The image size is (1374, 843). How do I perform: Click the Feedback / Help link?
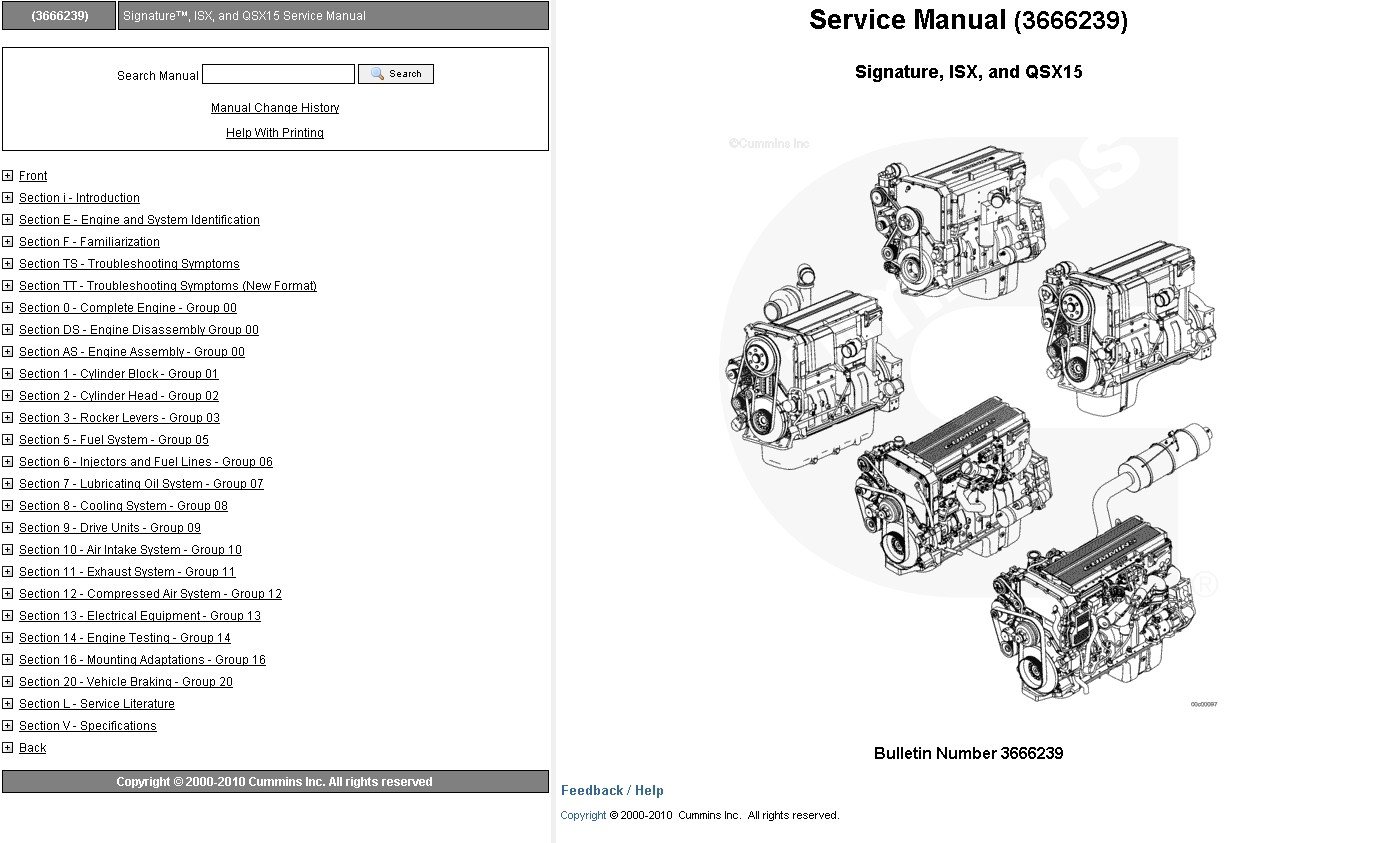[x=612, y=790]
